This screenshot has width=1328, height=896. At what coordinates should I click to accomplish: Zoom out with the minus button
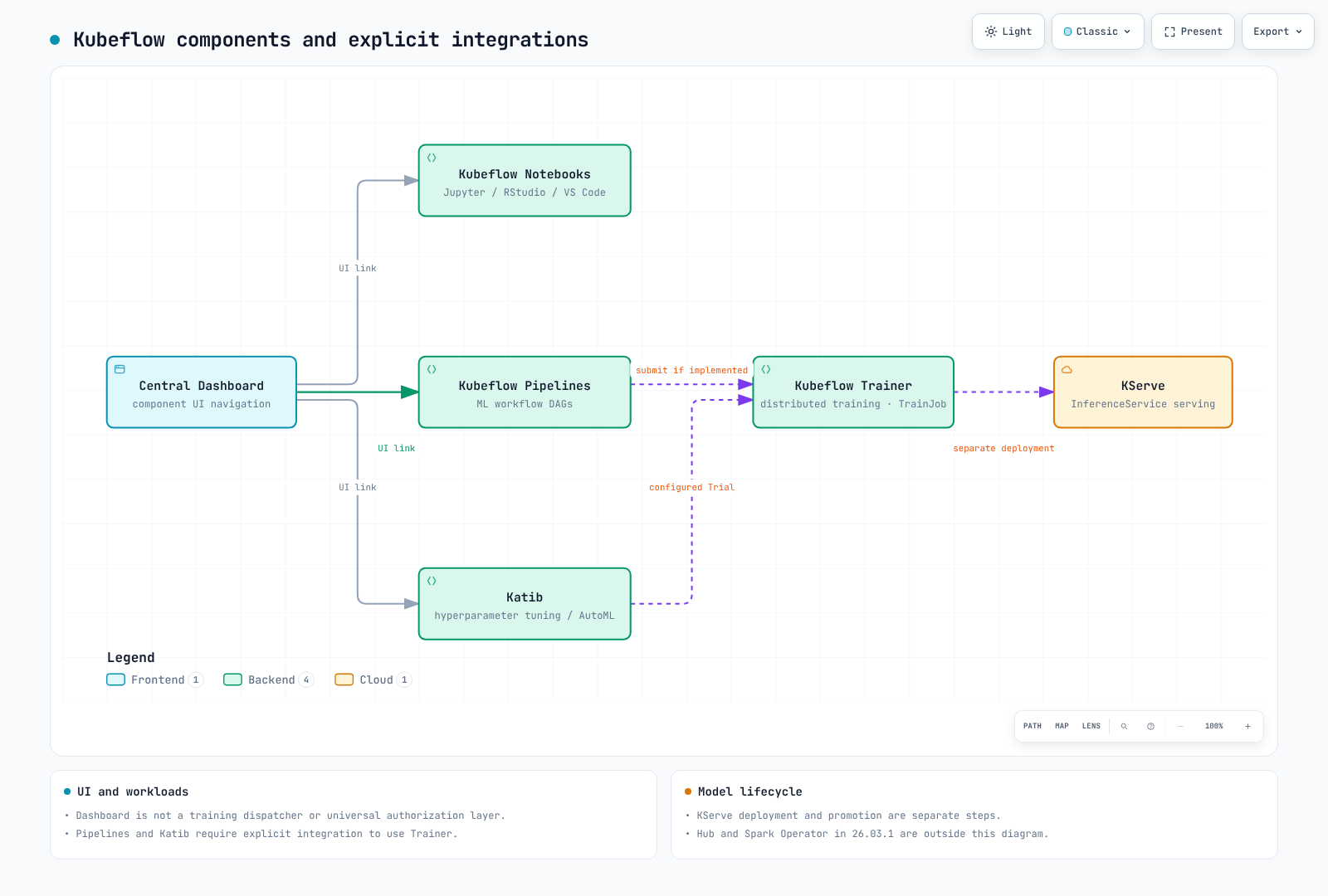[x=1180, y=726]
